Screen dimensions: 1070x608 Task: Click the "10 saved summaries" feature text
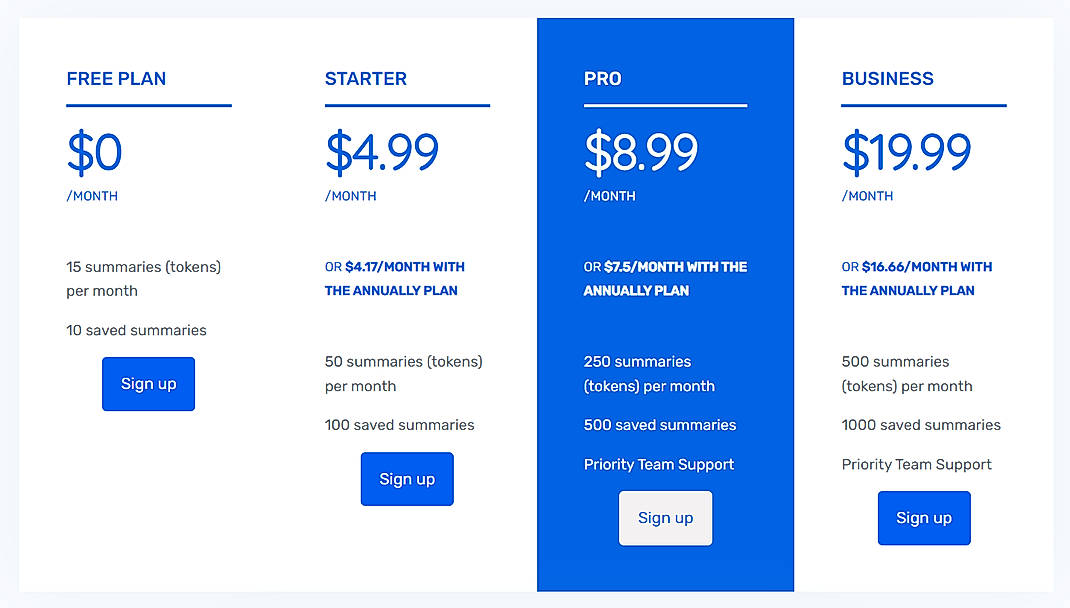[x=136, y=330]
